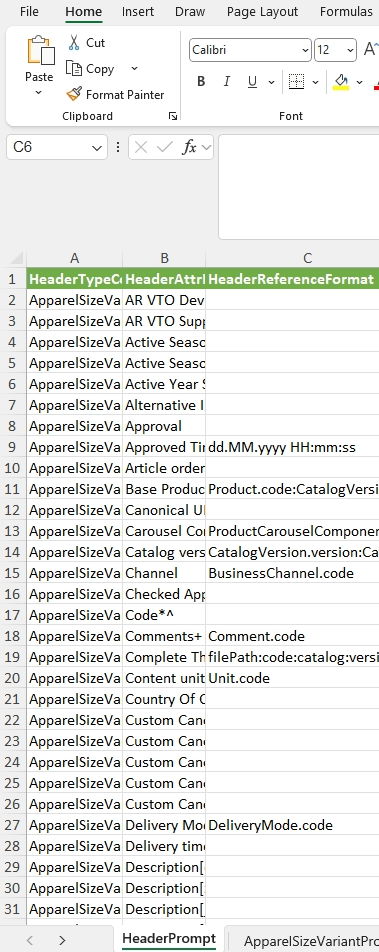This screenshot has width=379, height=952.
Task: Select column A header
Action: [x=75, y=259]
